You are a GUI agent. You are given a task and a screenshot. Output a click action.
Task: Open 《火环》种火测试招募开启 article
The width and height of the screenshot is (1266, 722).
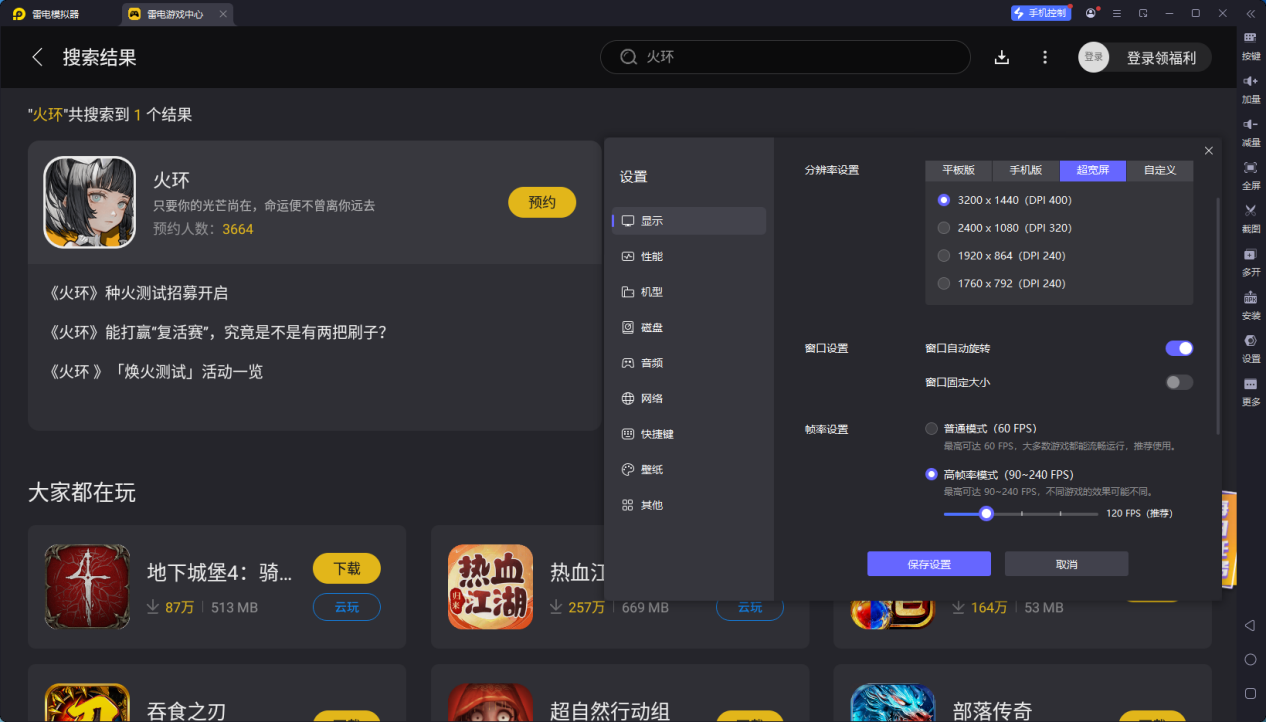(139, 293)
